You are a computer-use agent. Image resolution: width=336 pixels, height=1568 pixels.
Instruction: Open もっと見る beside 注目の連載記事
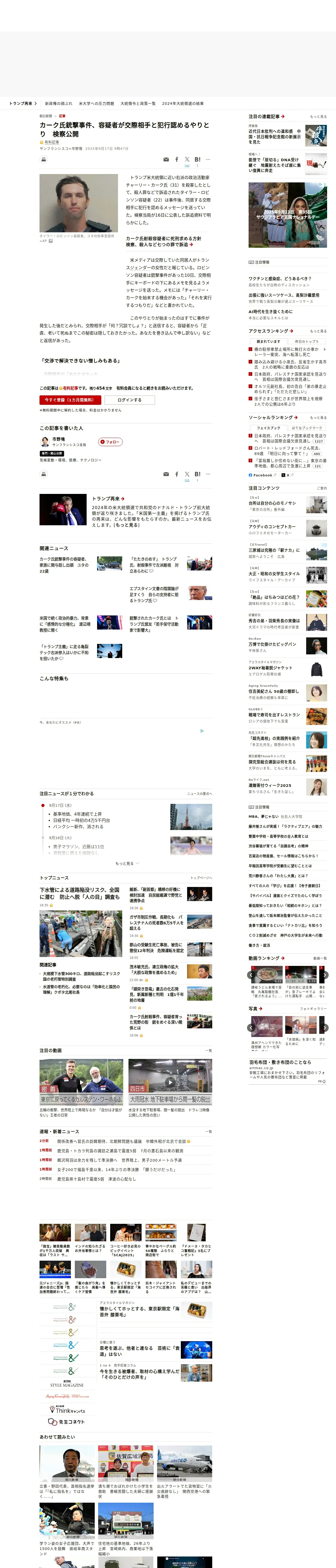click(x=318, y=116)
